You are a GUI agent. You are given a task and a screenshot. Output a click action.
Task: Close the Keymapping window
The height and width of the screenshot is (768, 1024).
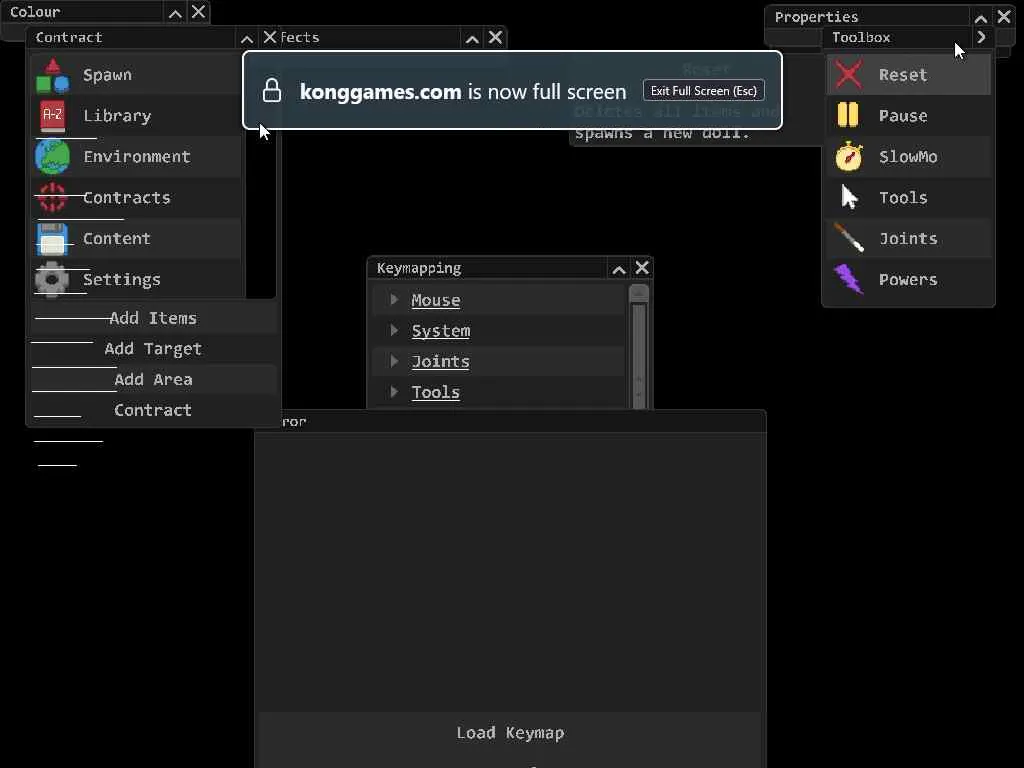[642, 267]
